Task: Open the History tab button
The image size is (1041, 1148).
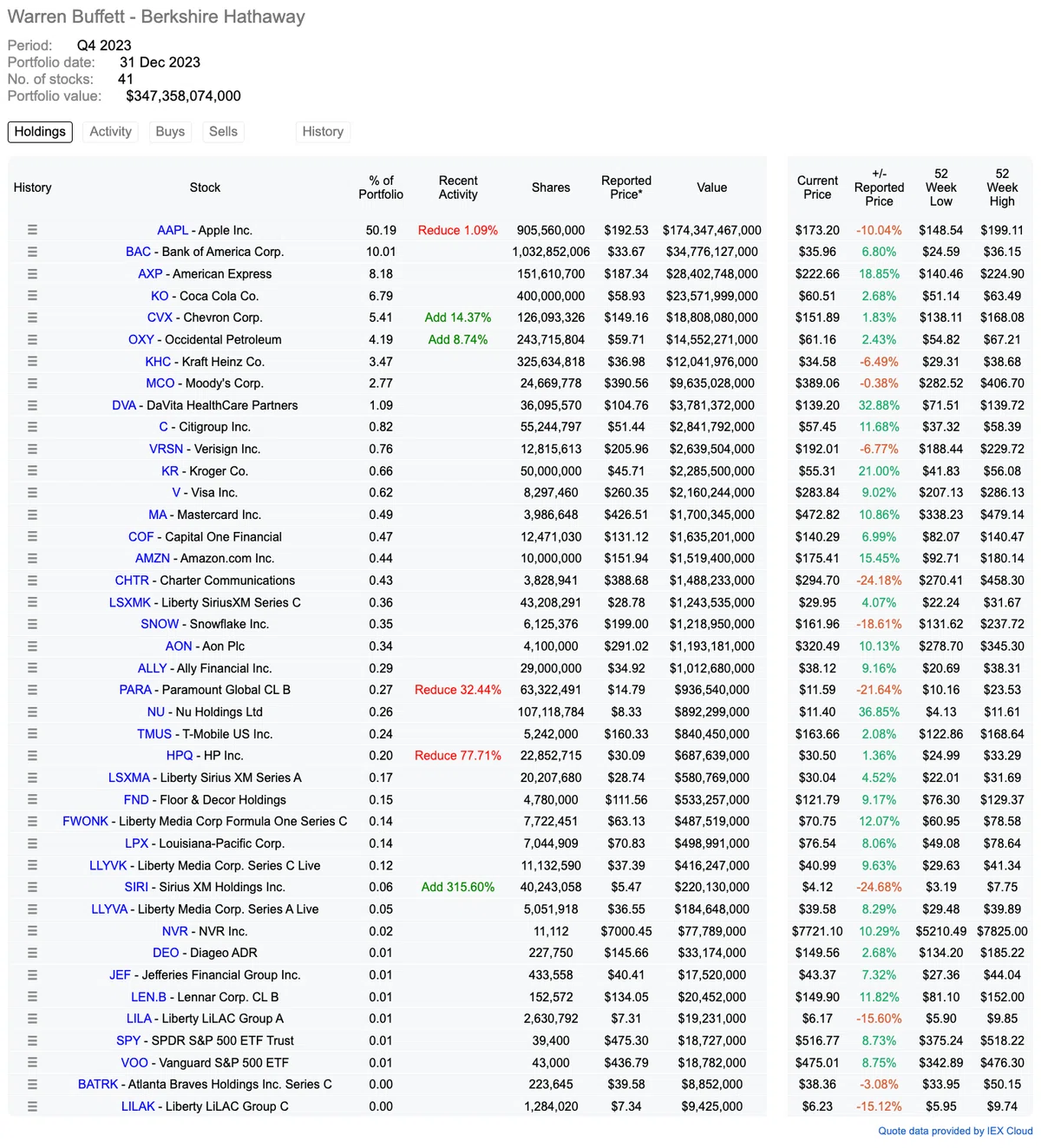Action: click(x=323, y=132)
